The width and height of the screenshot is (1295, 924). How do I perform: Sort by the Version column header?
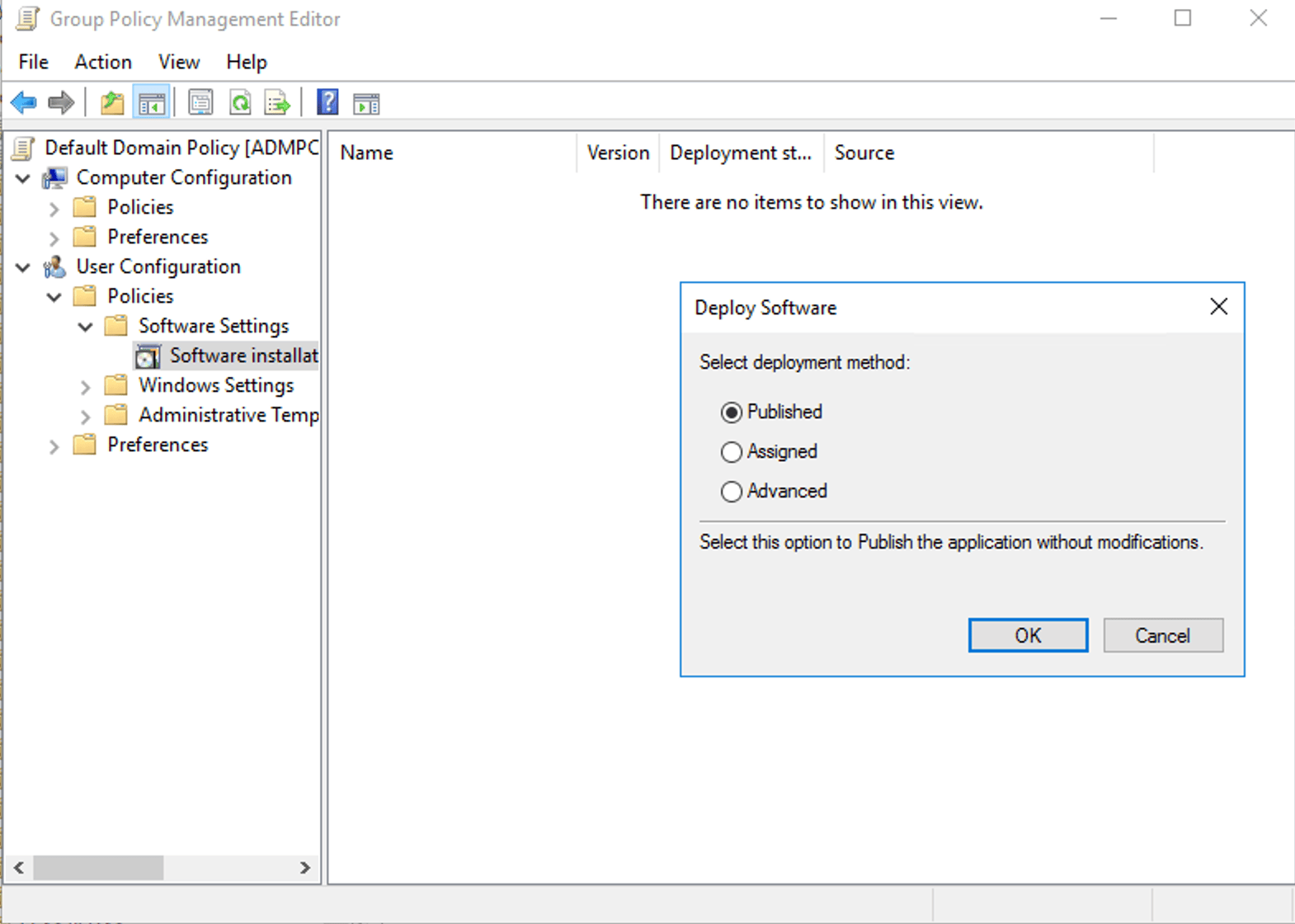618,153
